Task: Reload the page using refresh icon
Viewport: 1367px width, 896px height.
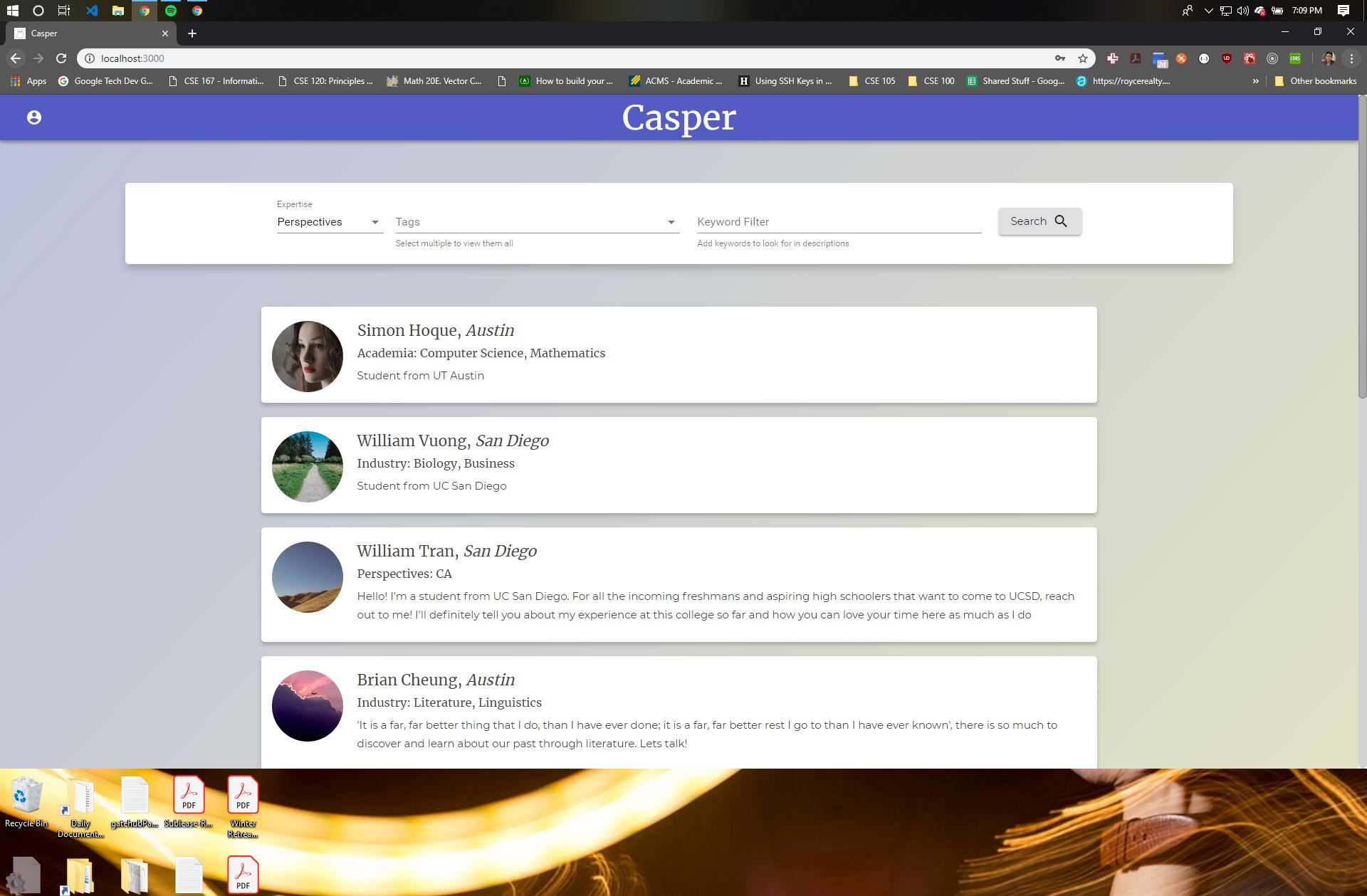Action: pyautogui.click(x=61, y=58)
